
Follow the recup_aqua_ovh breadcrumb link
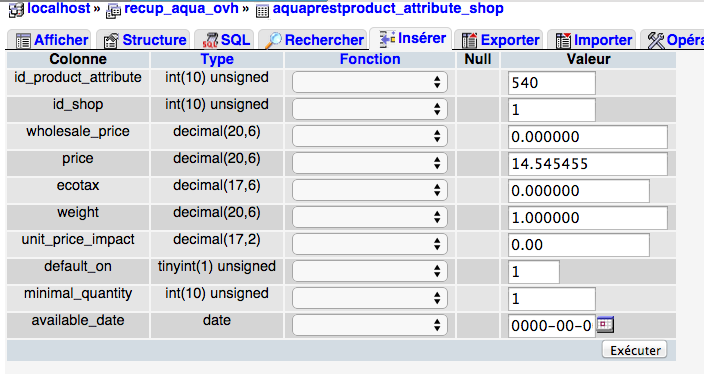tap(181, 8)
